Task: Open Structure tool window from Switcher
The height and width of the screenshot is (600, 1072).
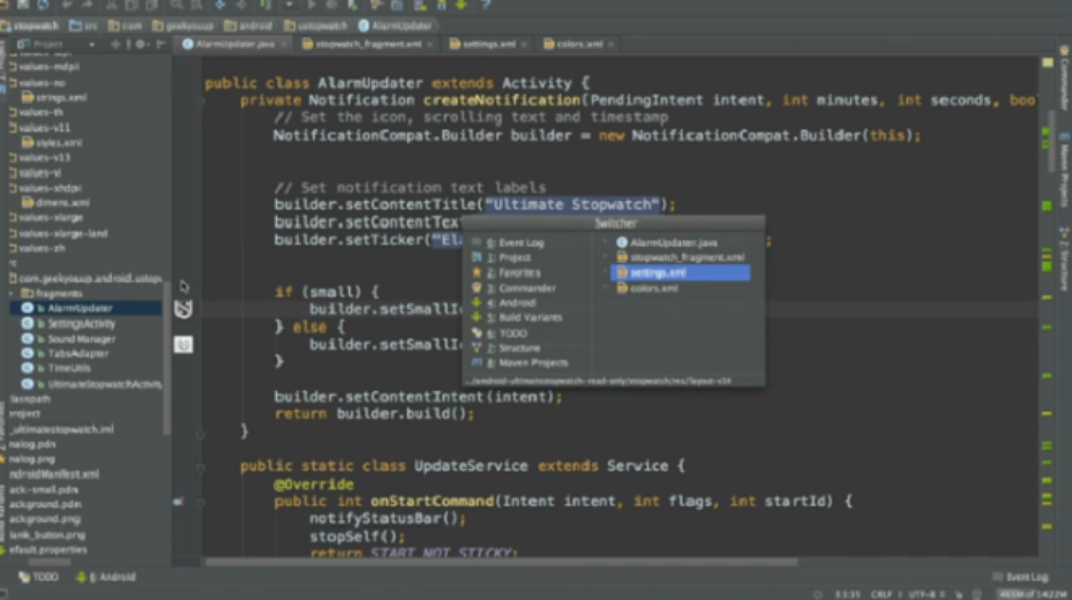Action: (x=511, y=347)
